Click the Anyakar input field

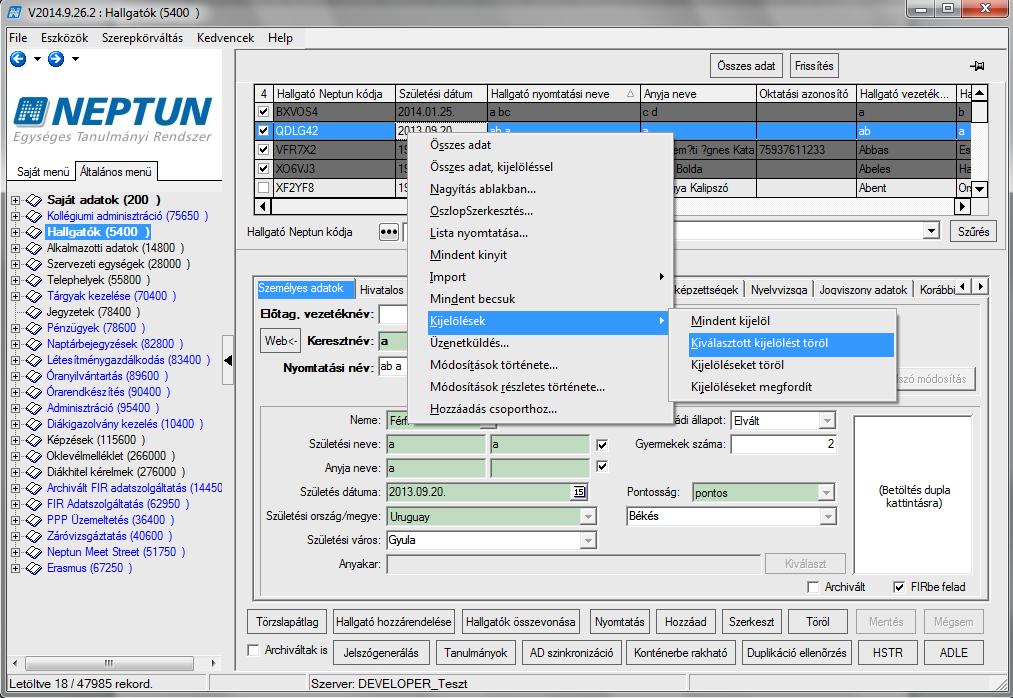click(574, 564)
